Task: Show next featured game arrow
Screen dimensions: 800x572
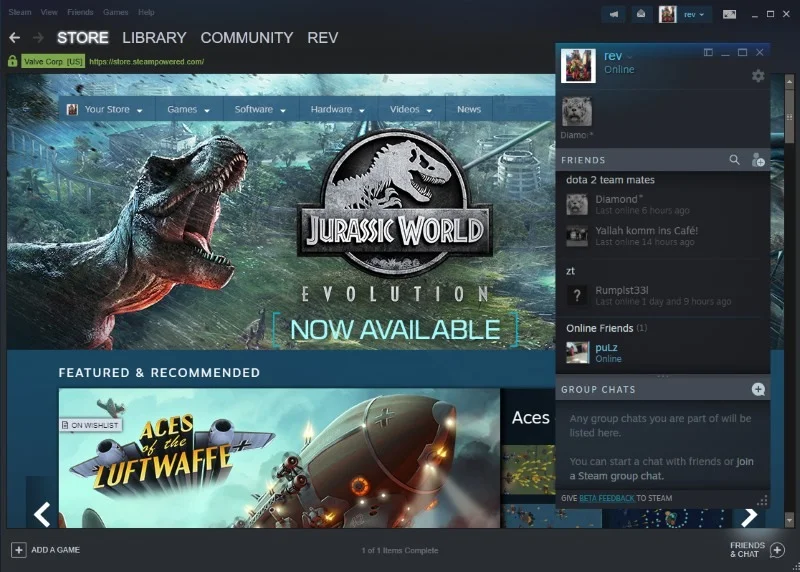Action: point(748,516)
